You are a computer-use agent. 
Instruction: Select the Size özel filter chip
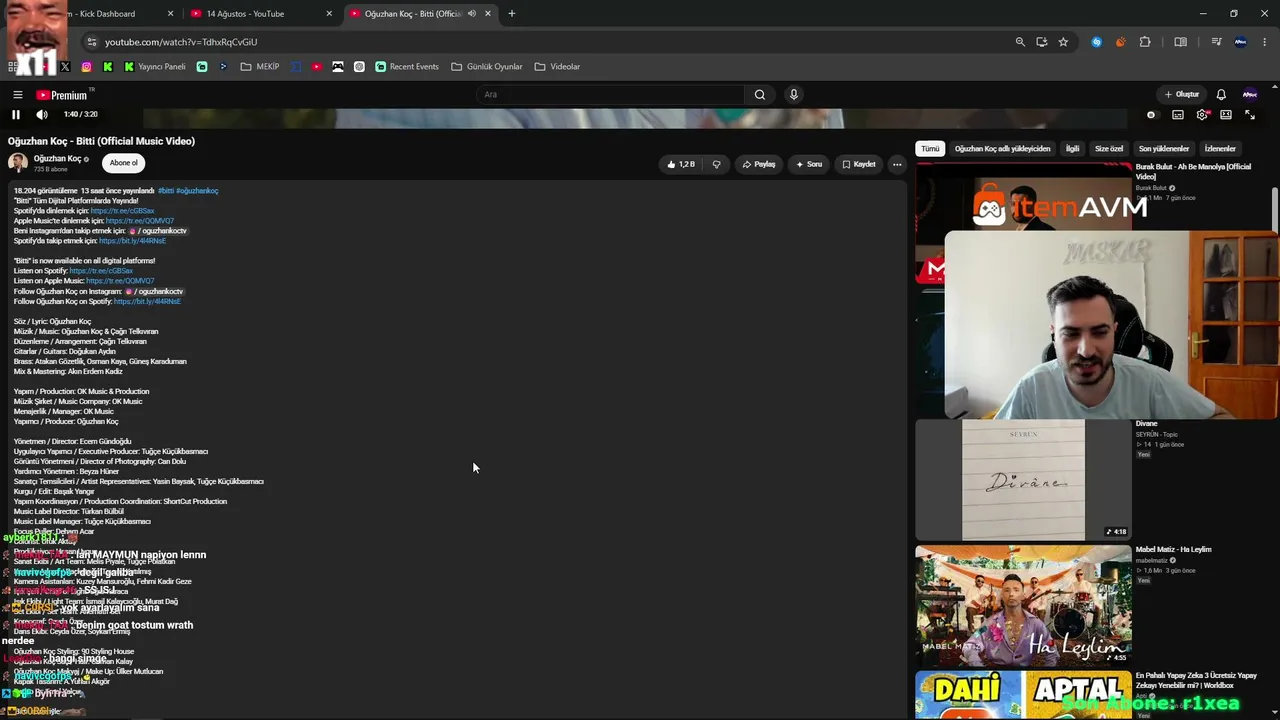tap(1109, 149)
